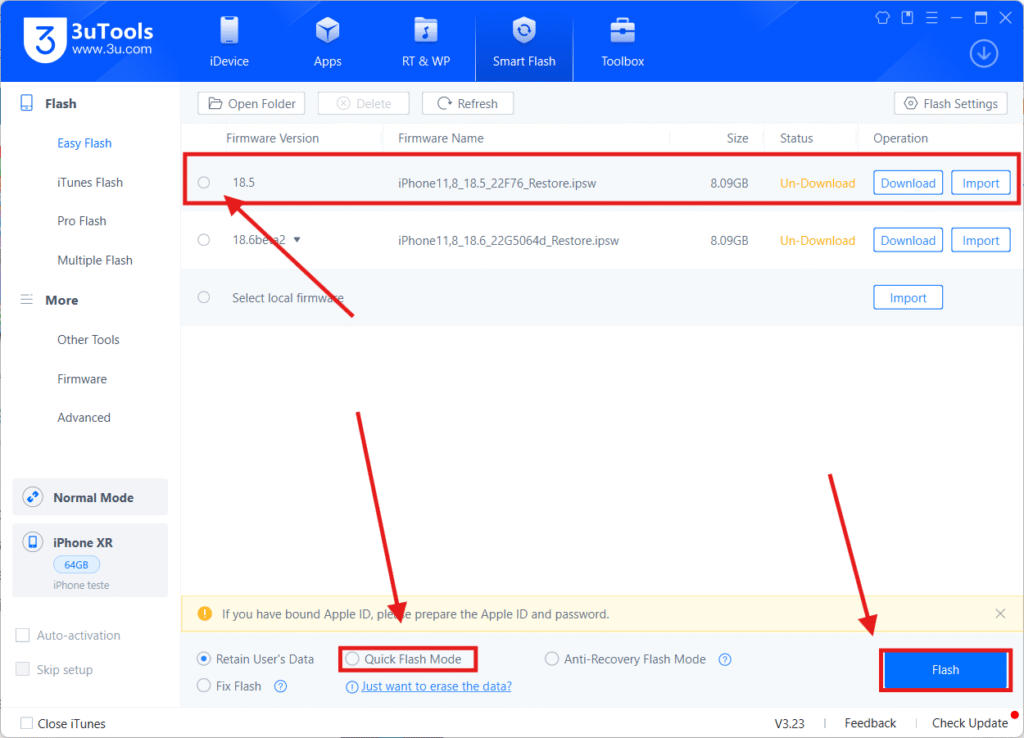Click the help icon beside Anti-Recovery Flash Mode
Screen dimensions: 1024x738
click(725, 660)
